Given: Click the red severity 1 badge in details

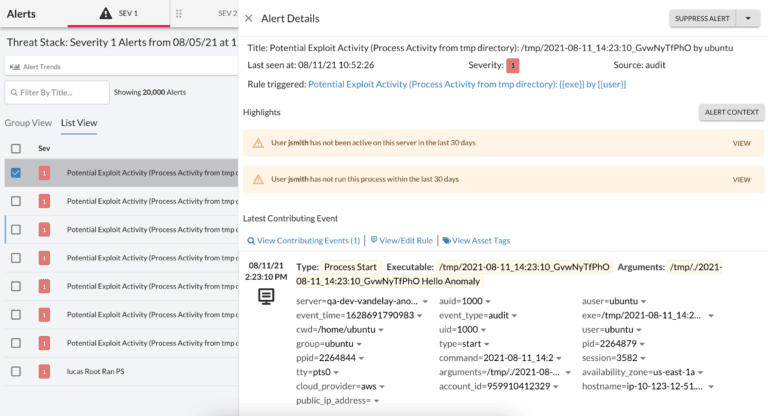Looking at the screenshot, I should tap(513, 65).
